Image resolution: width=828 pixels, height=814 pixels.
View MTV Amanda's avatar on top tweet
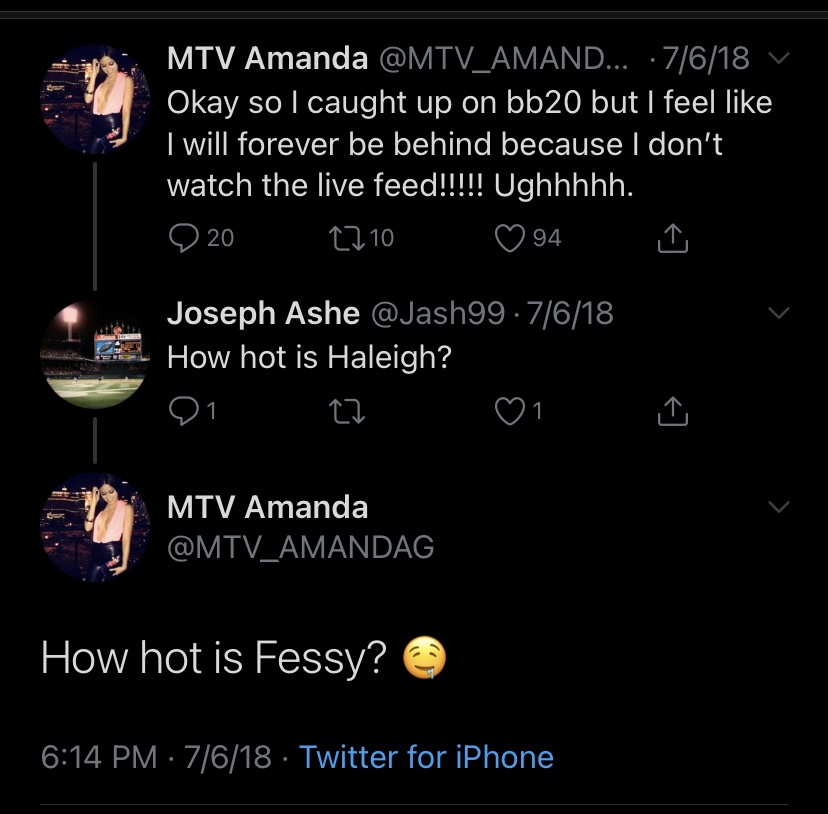[x=95, y=99]
